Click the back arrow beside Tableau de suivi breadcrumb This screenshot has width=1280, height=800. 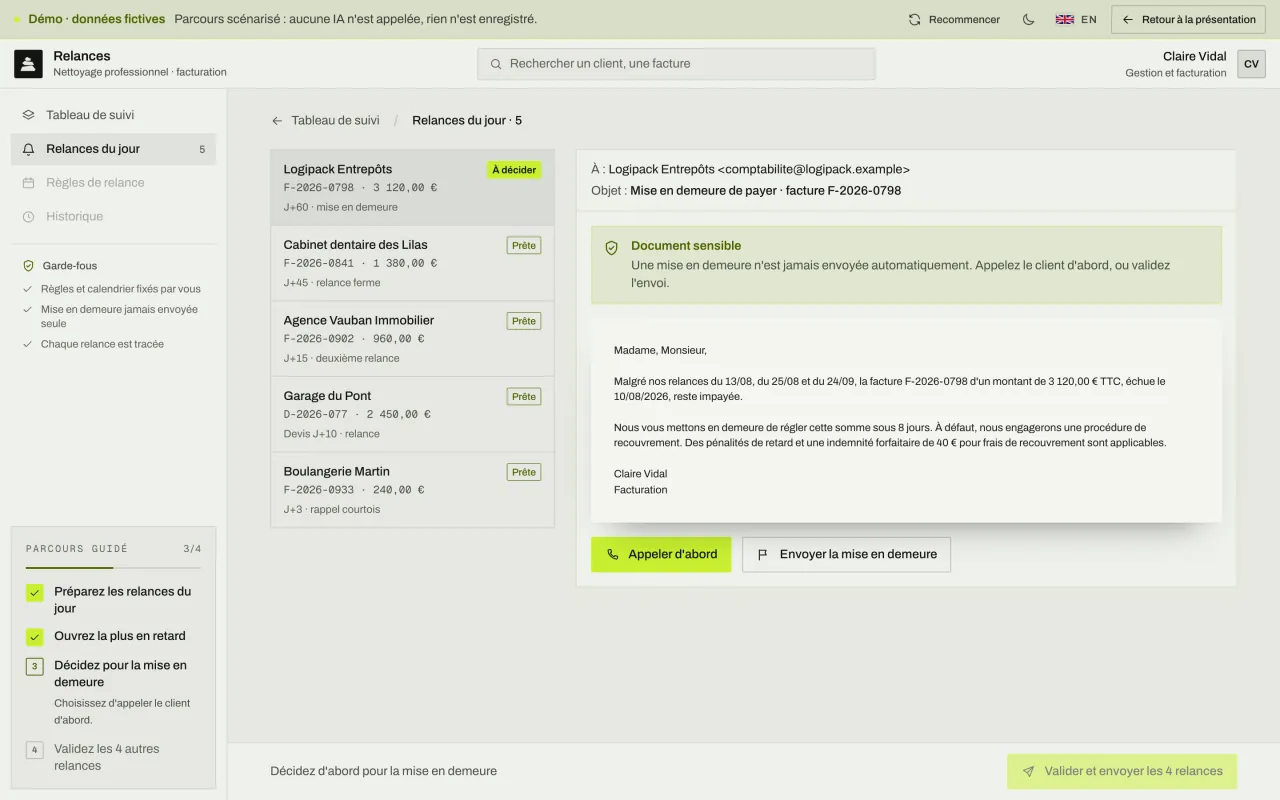click(x=277, y=121)
